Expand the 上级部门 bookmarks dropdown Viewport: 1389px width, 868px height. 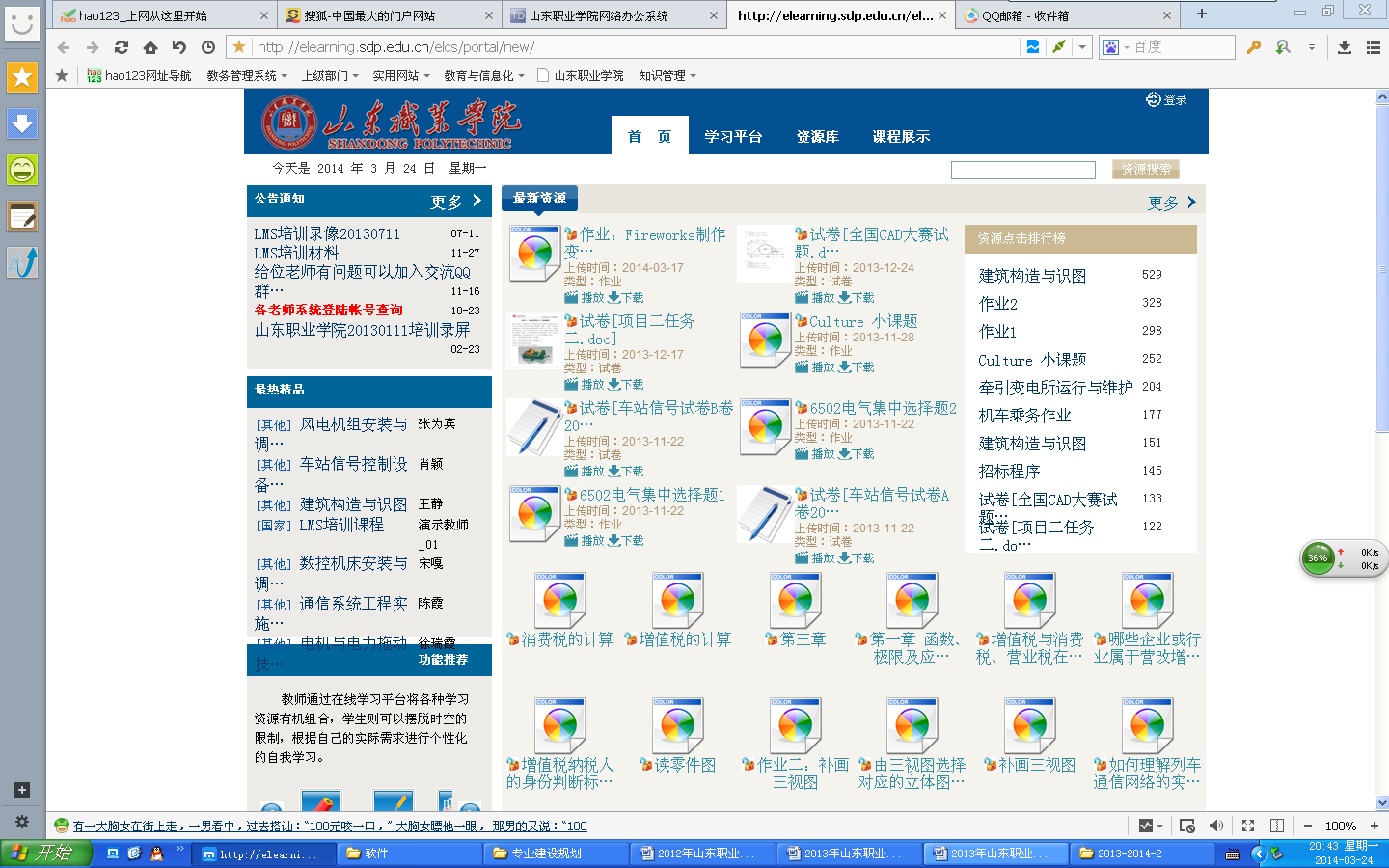coord(329,75)
